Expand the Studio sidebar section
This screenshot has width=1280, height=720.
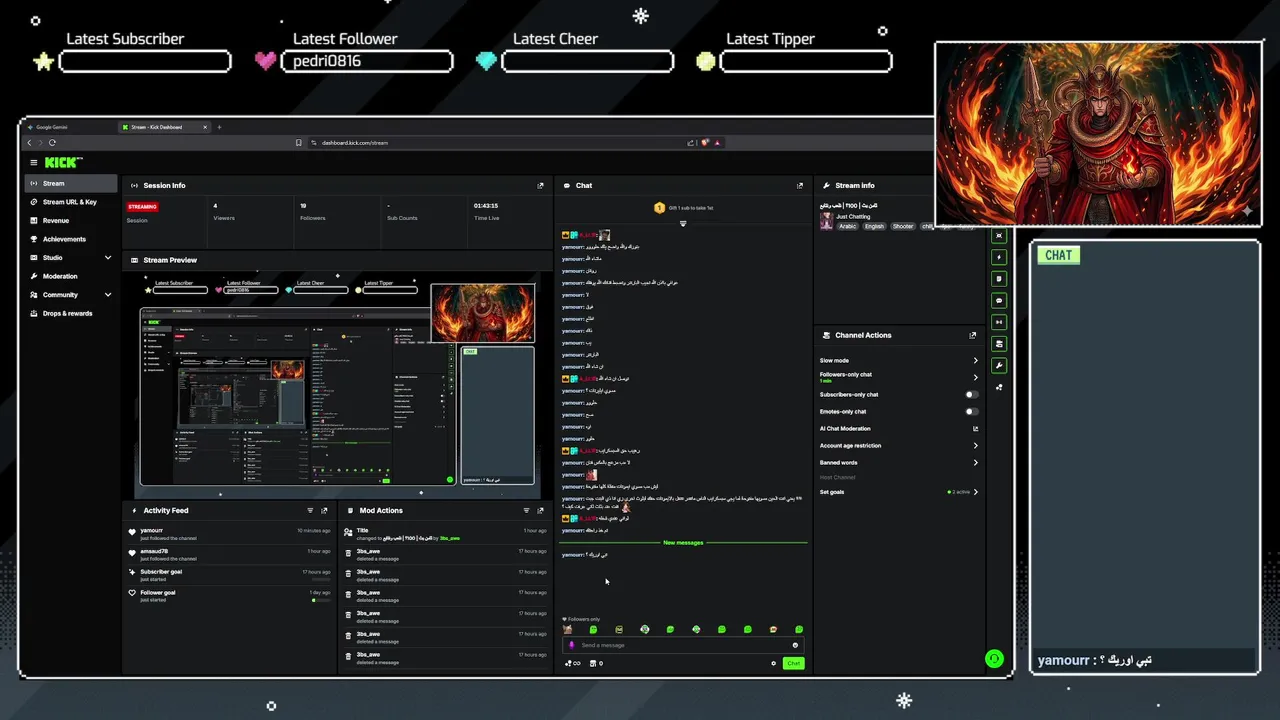pyautogui.click(x=108, y=257)
